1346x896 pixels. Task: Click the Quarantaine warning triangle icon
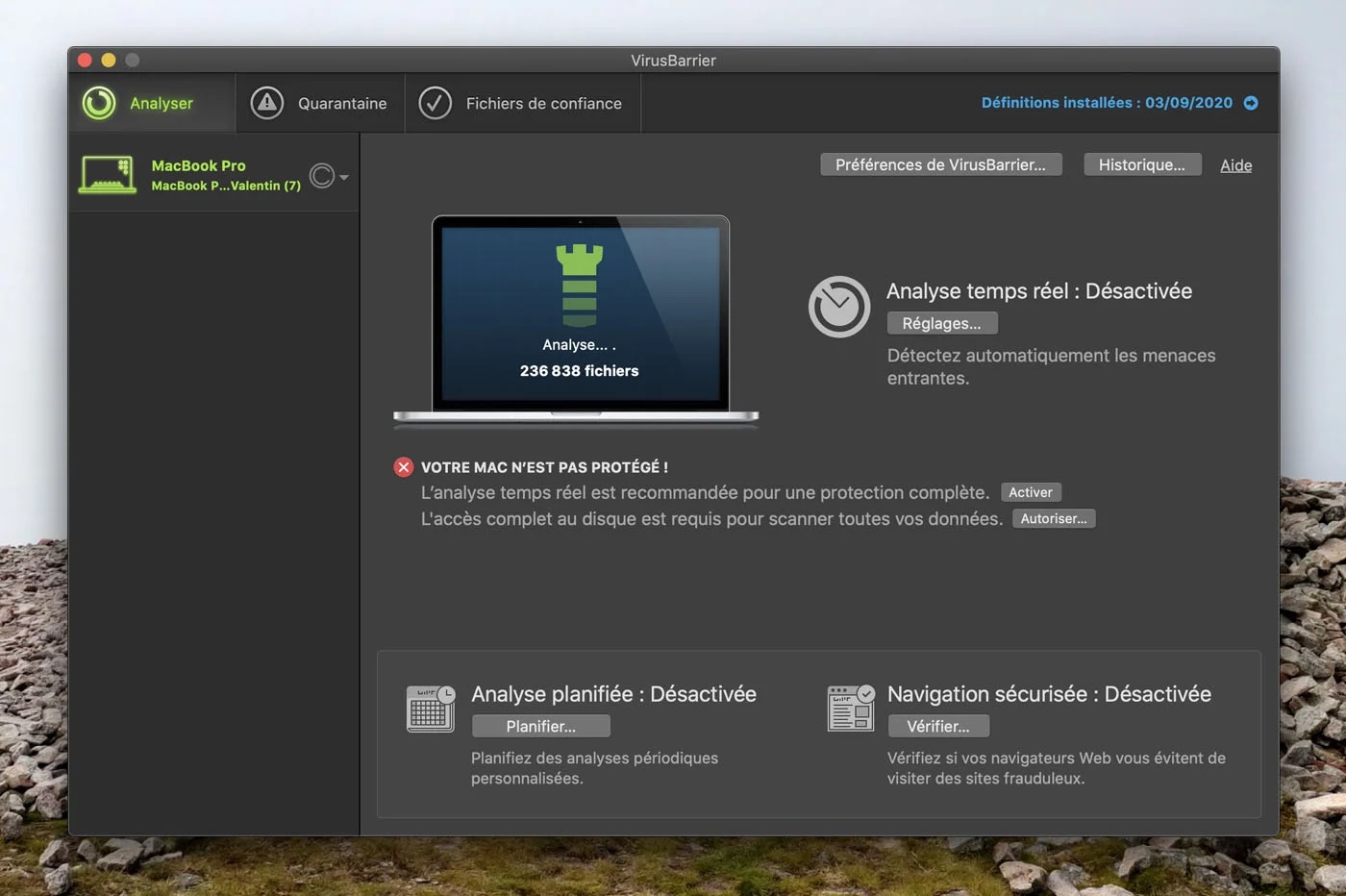tap(267, 103)
